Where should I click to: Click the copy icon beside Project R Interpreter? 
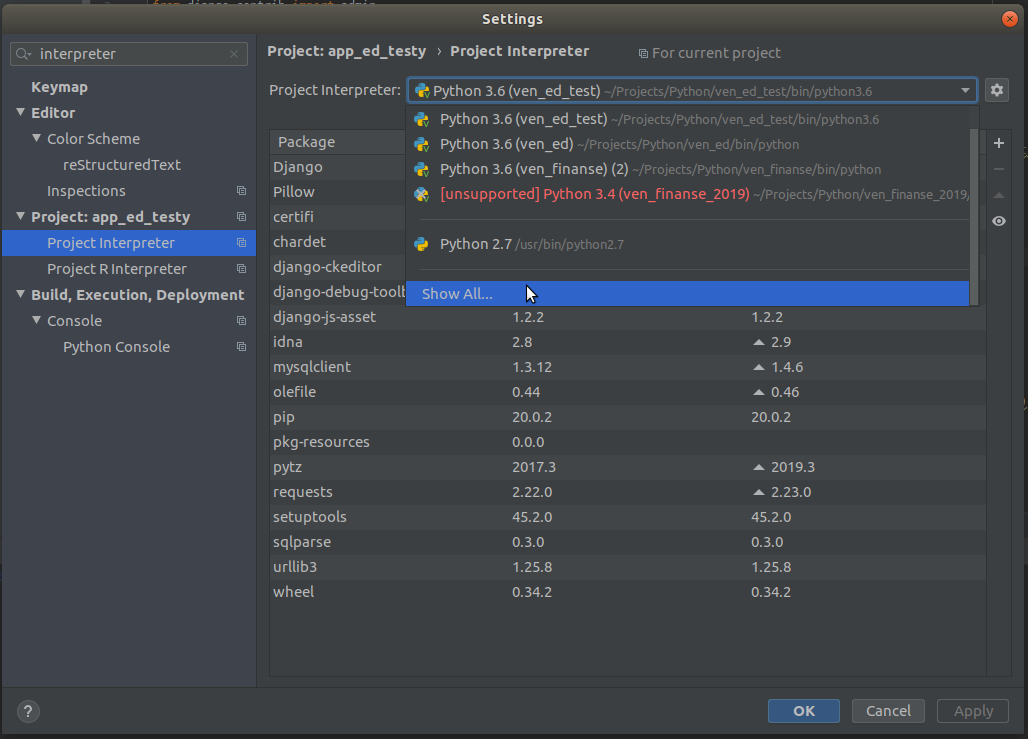click(241, 269)
